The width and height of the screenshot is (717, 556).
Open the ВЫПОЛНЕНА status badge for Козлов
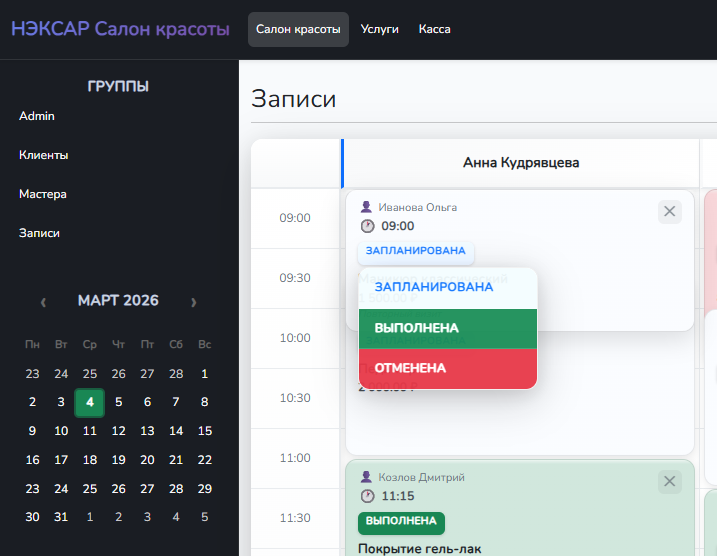coord(401,521)
